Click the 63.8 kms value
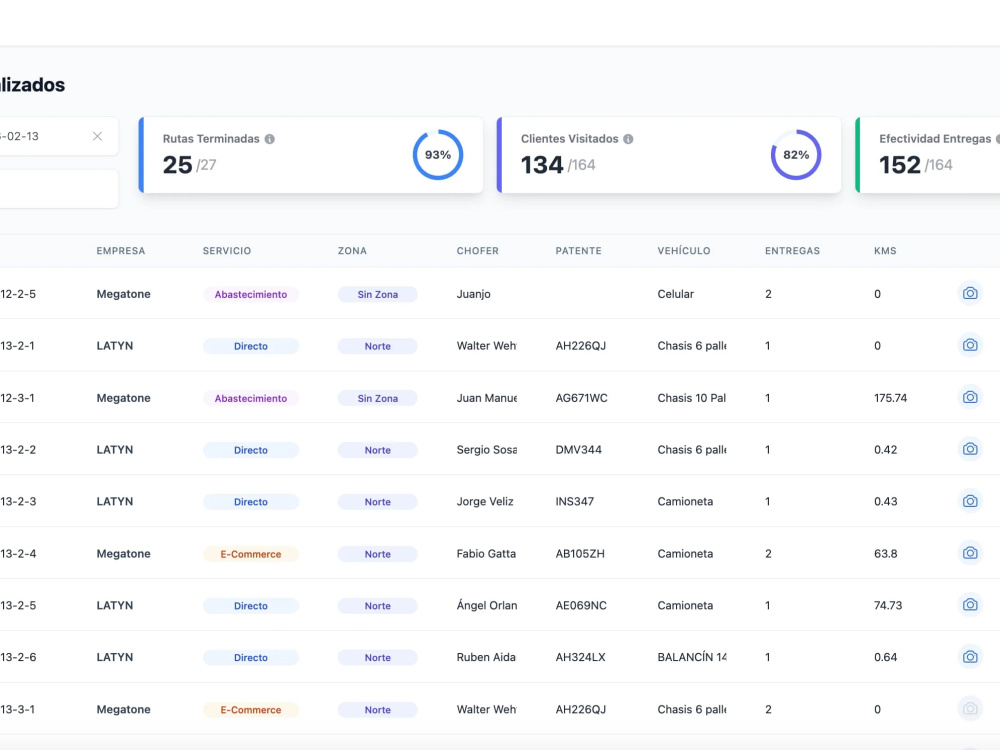 885,554
